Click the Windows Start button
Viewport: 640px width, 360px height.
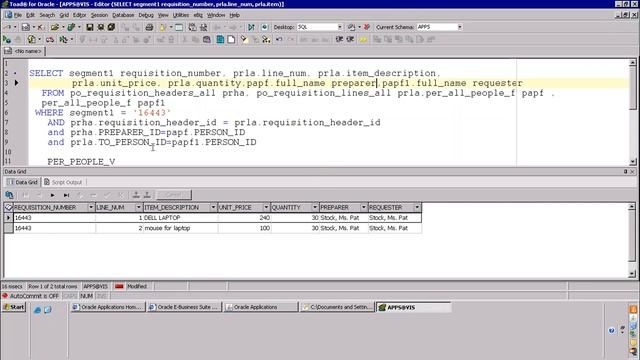click(14, 307)
